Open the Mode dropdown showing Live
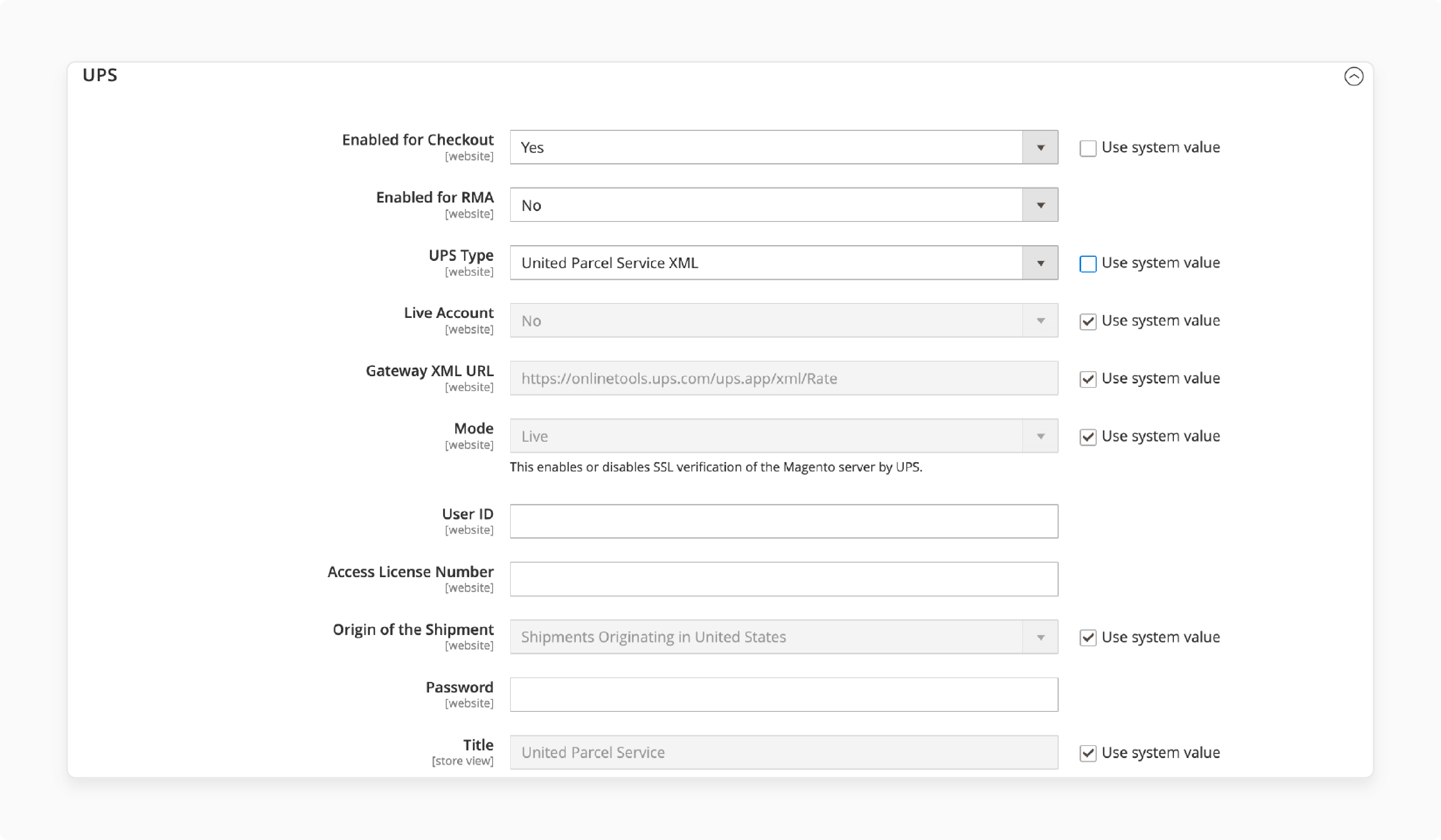1441x840 pixels. [783, 436]
